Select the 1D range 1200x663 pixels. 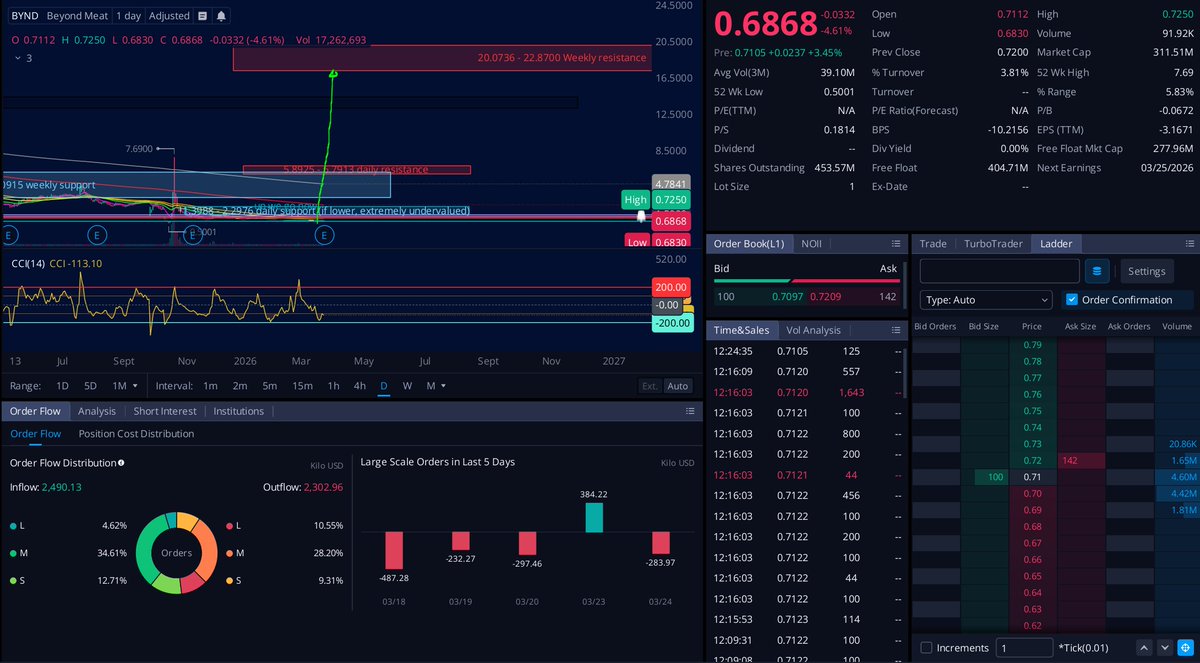coord(62,386)
